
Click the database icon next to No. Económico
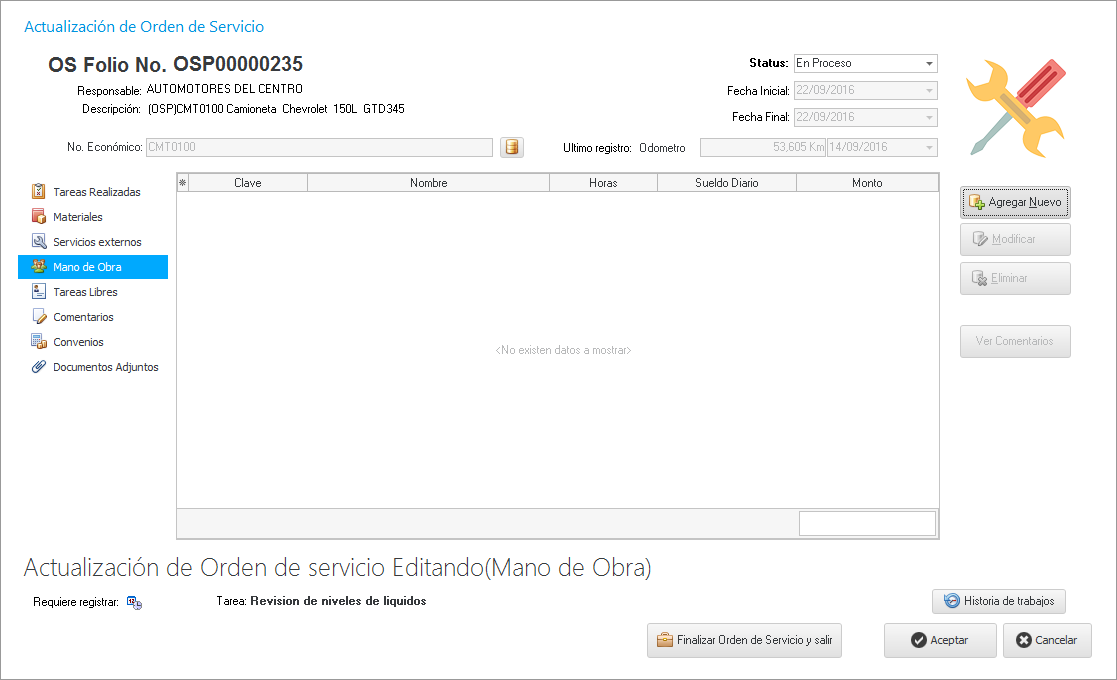(511, 148)
